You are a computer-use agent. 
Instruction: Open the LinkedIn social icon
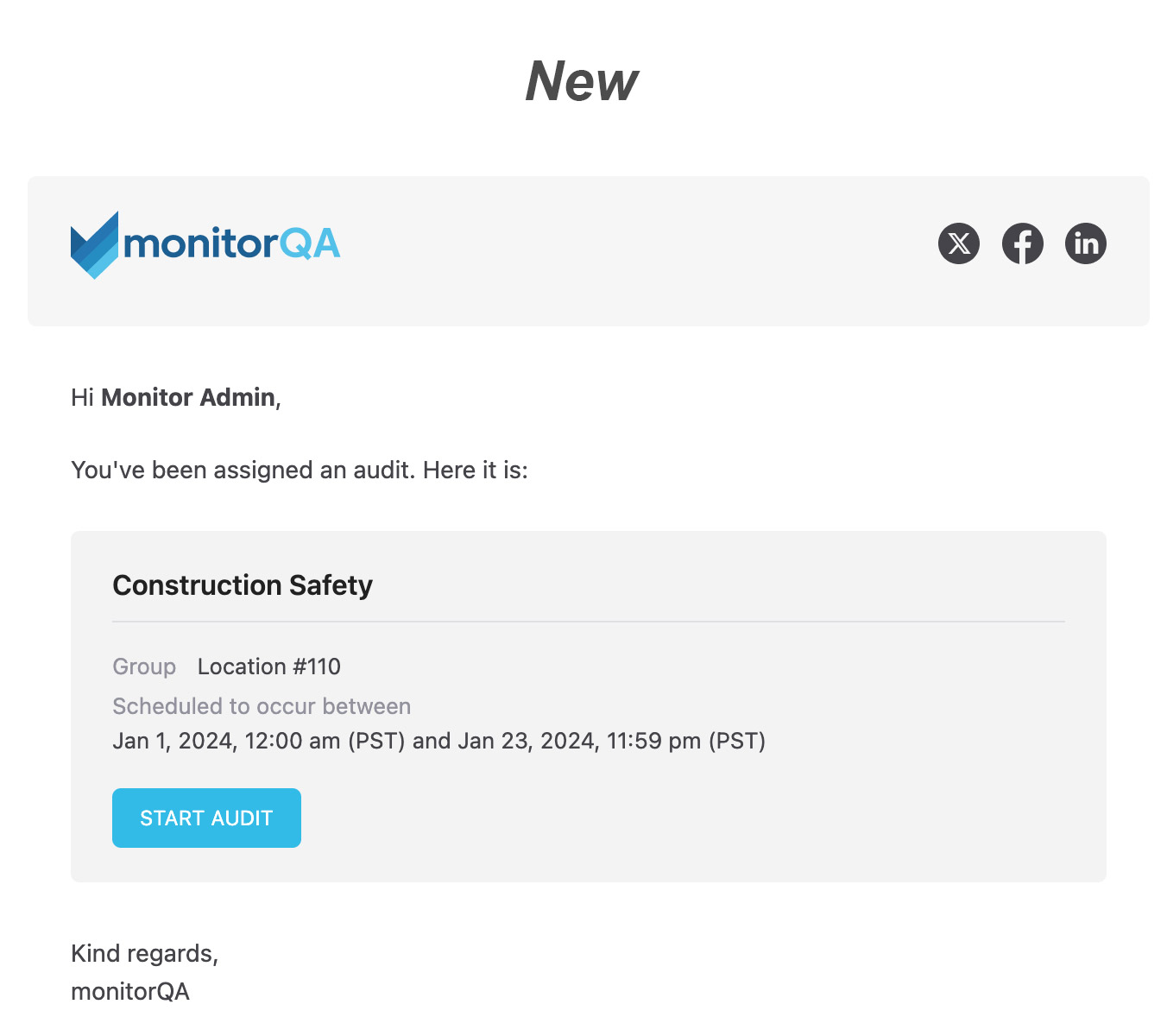point(1086,243)
